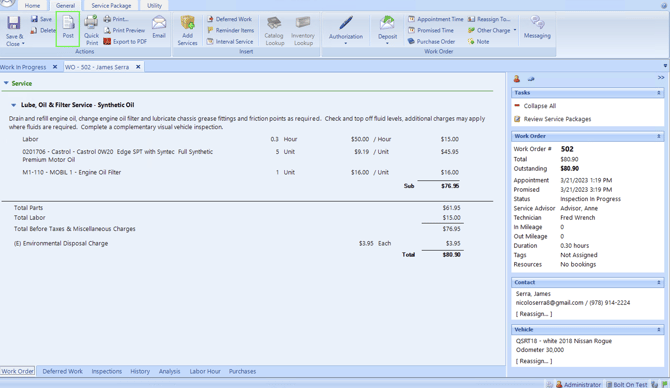Insert an Interval Service
The width and height of the screenshot is (670, 388).
point(230,41)
